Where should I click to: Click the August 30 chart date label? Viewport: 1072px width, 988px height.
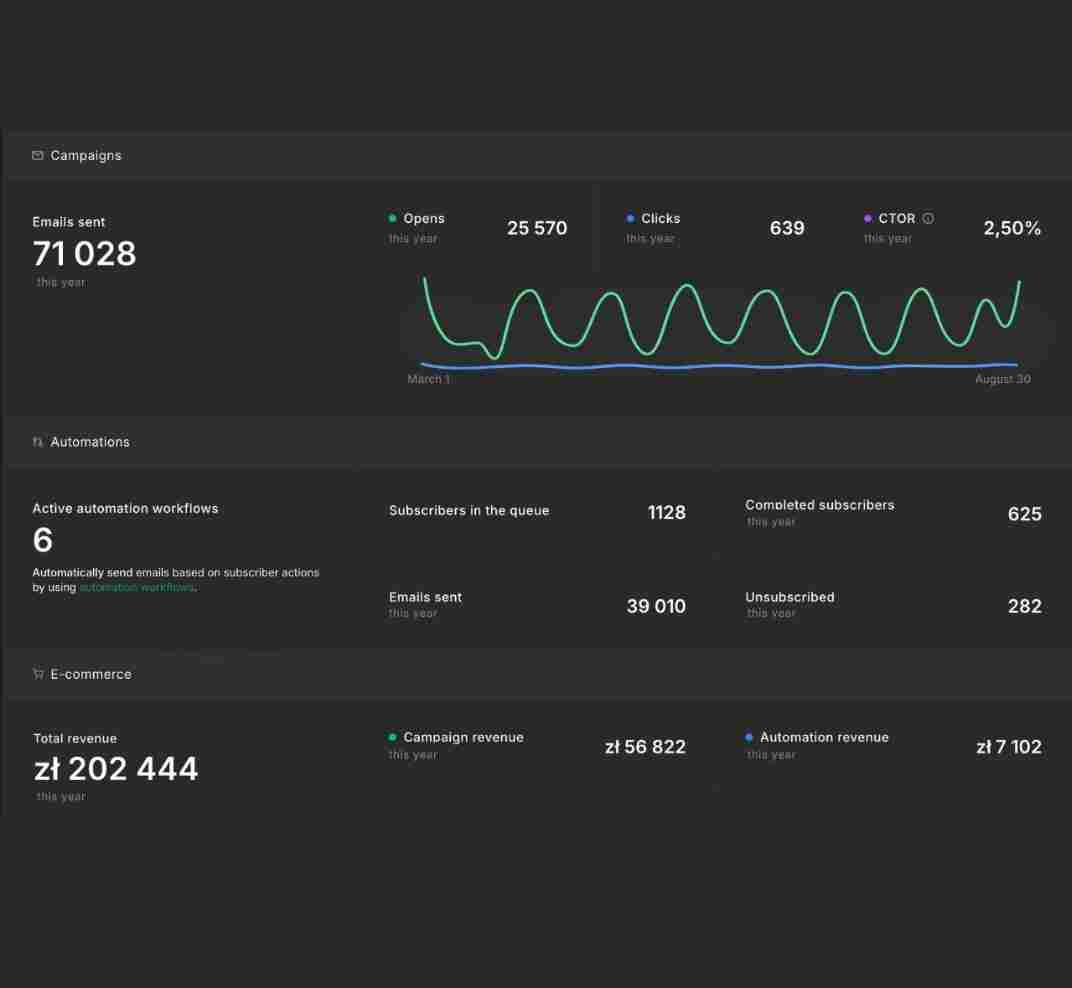coord(1002,379)
